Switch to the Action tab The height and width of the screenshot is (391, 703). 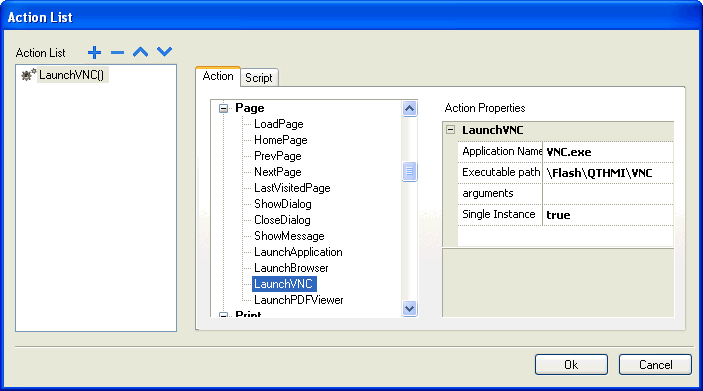[218, 76]
